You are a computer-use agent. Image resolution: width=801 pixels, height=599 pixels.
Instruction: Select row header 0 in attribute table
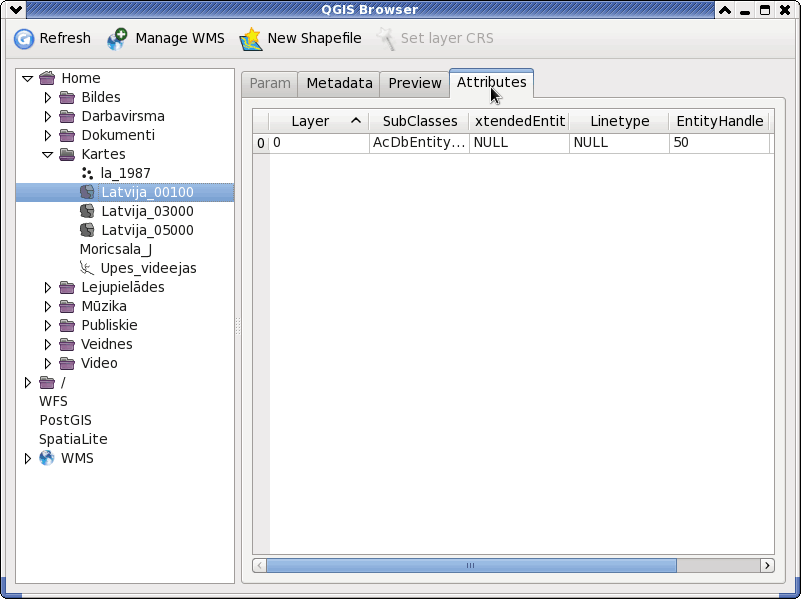[x=261, y=143]
